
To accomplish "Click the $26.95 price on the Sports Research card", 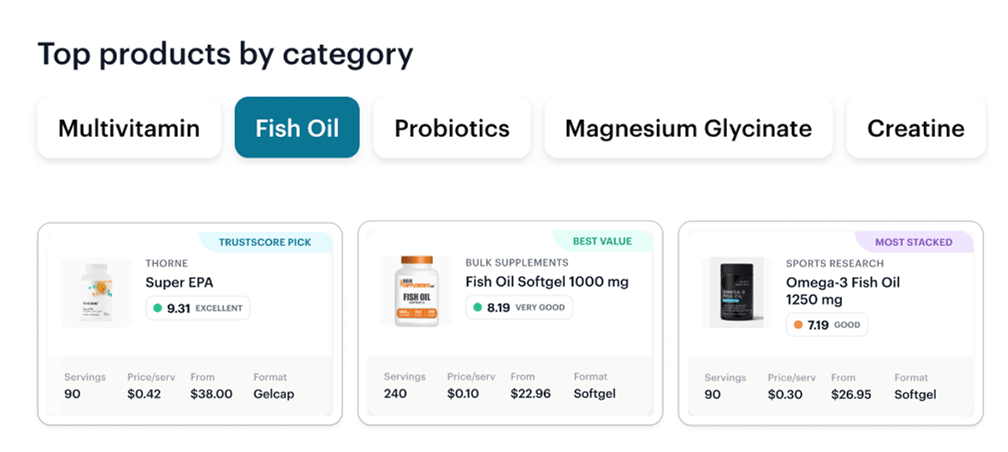I will 851,394.
